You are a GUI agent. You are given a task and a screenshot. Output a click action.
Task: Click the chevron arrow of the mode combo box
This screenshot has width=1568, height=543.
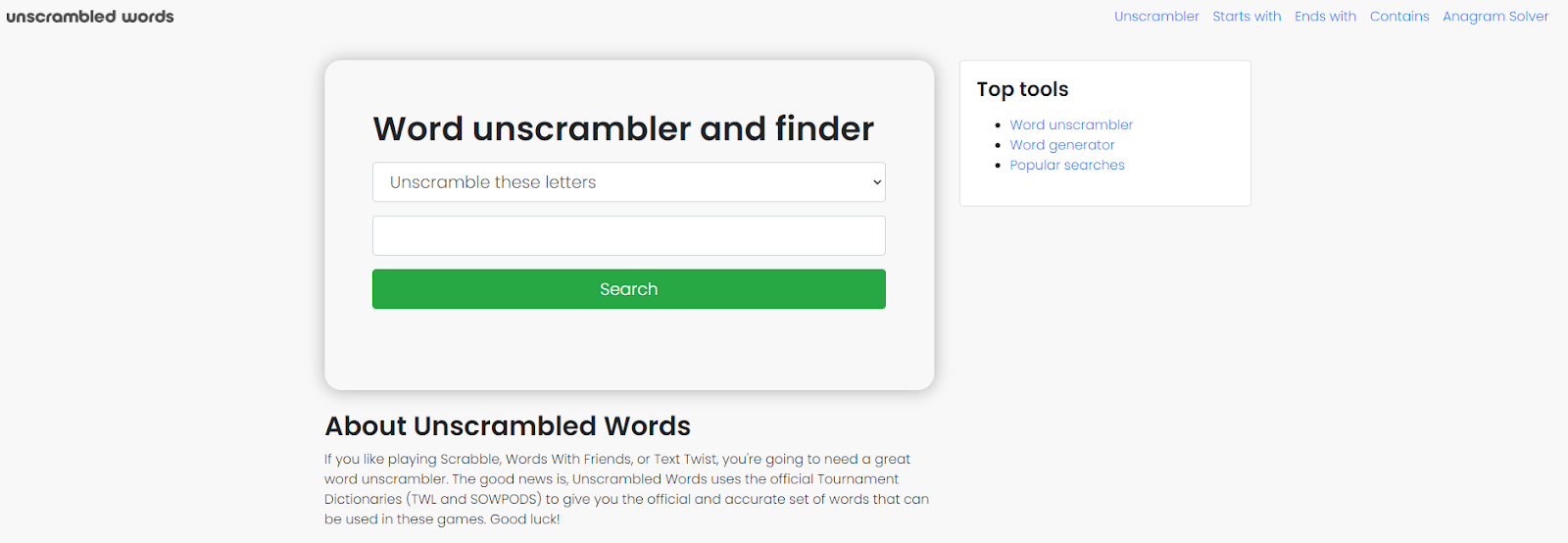pyautogui.click(x=876, y=182)
